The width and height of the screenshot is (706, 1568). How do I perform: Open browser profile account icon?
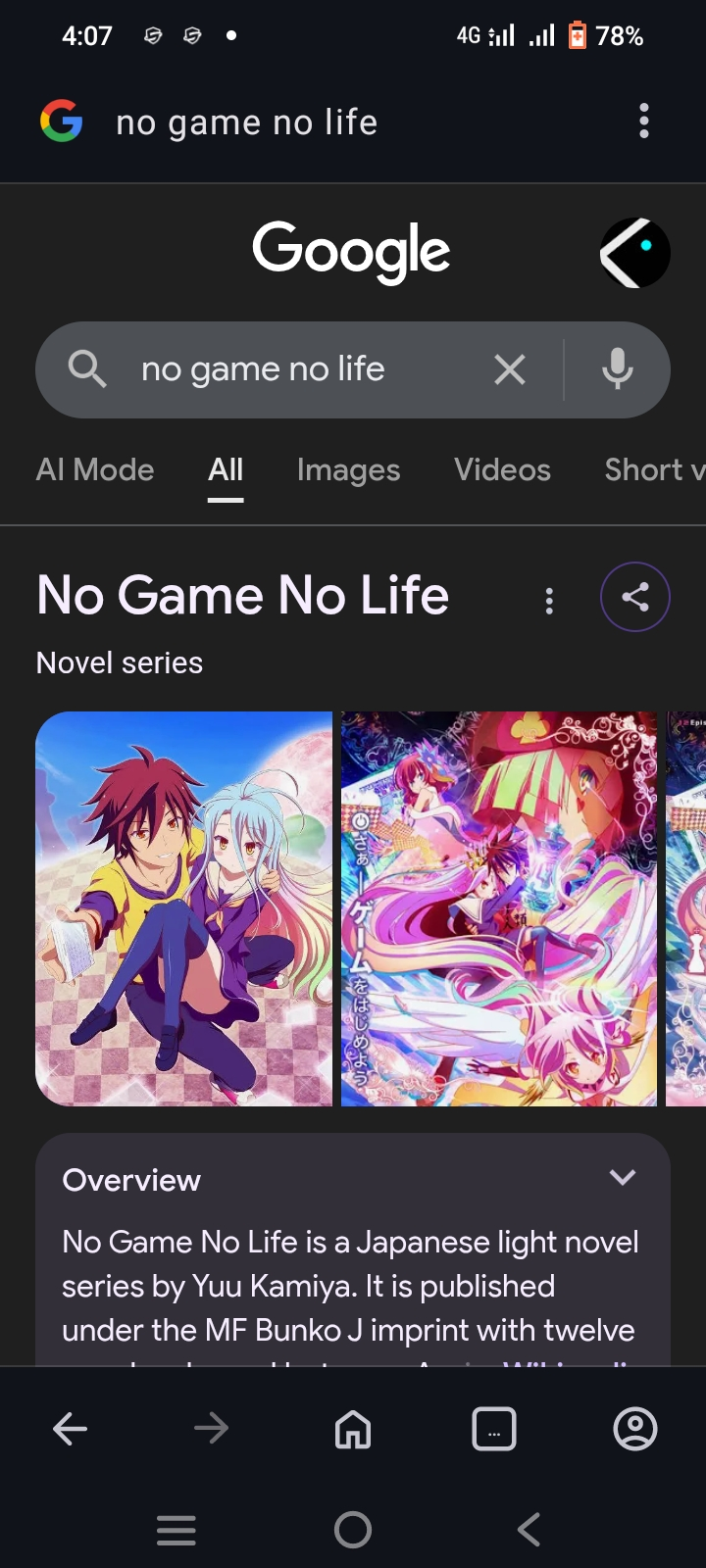[635, 1429]
